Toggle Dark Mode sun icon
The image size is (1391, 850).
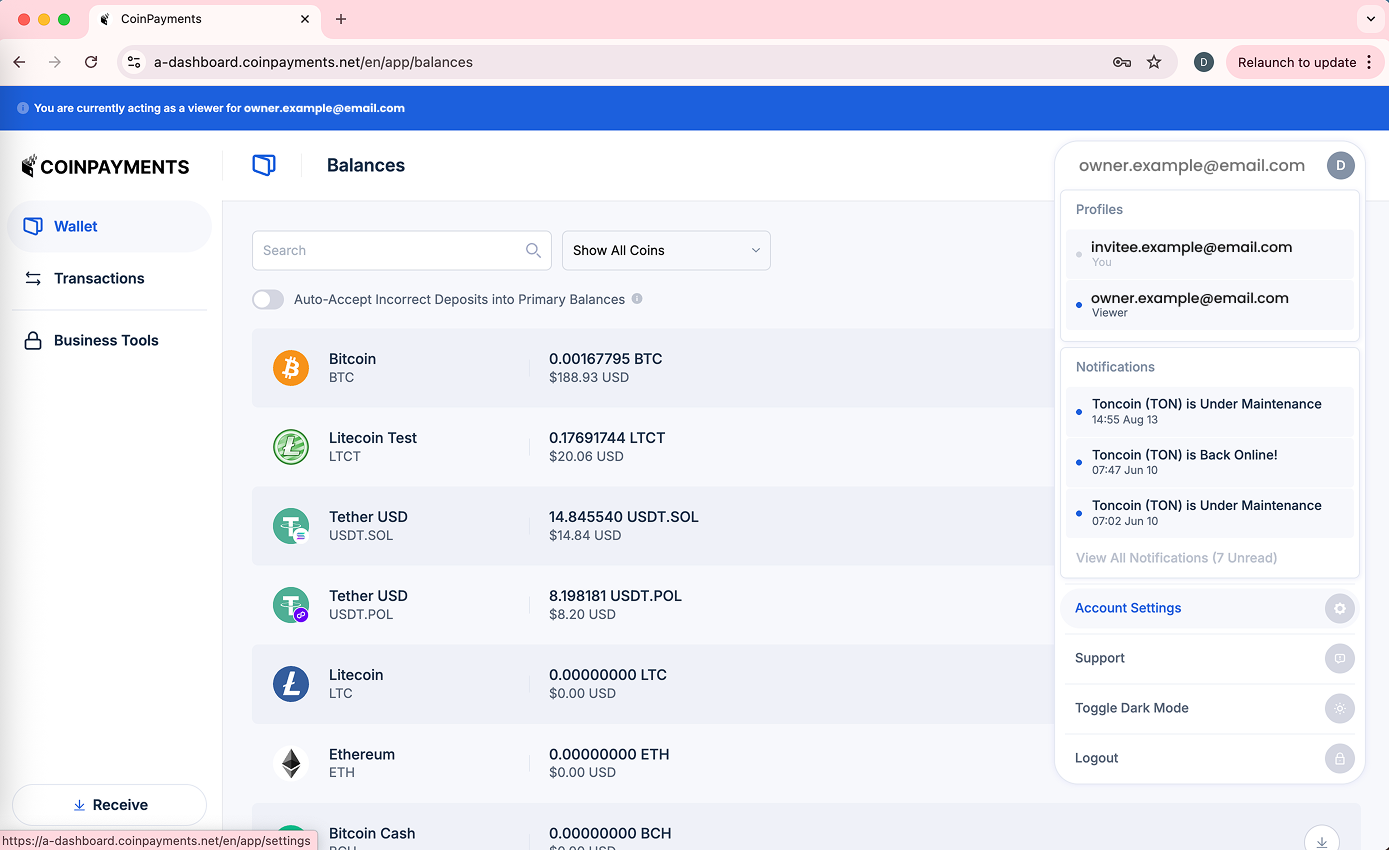click(x=1339, y=708)
